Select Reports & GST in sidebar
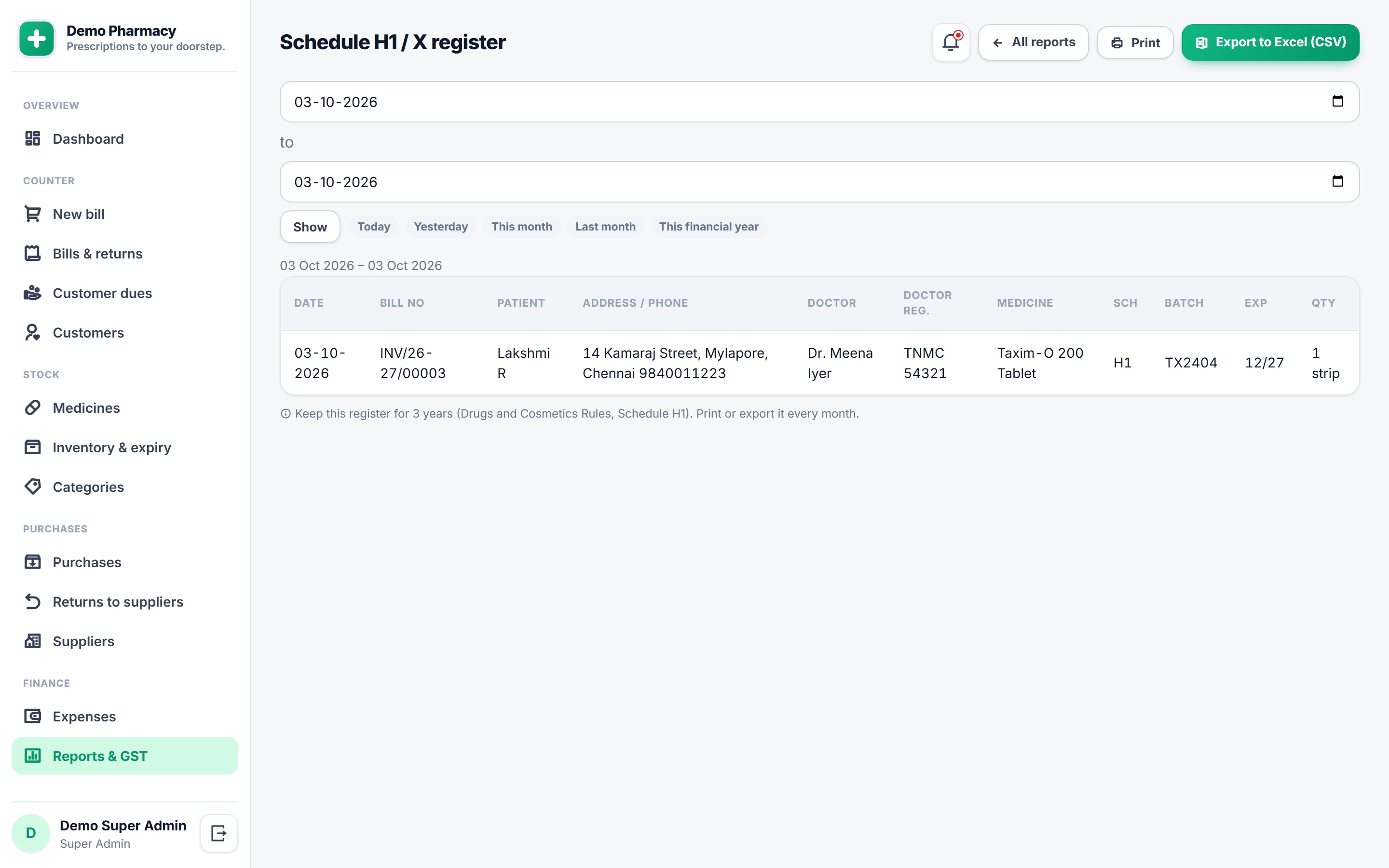This screenshot has height=868, width=1389. click(124, 756)
